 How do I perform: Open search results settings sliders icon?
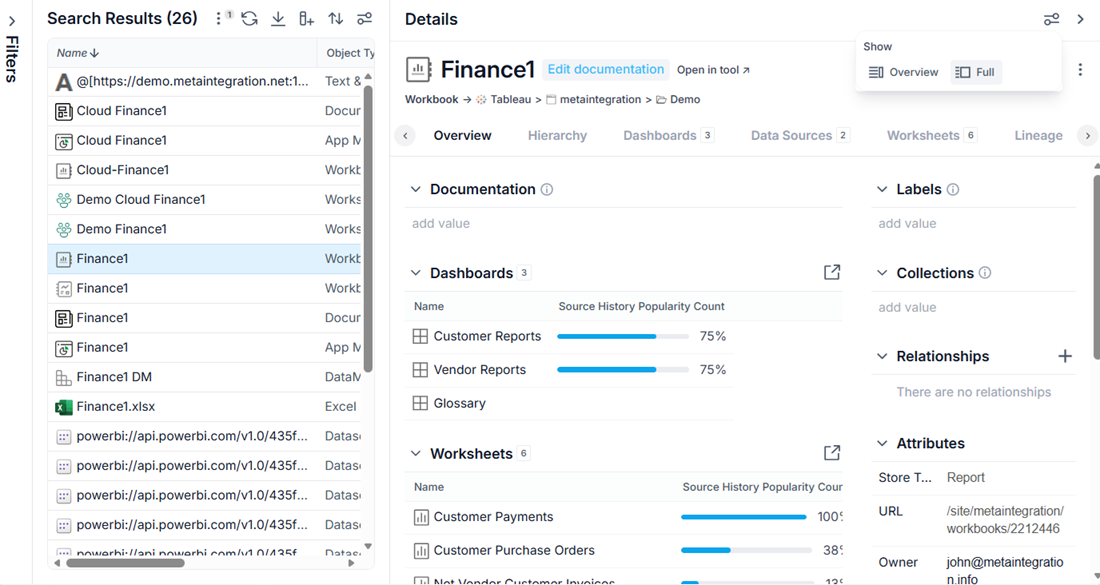tap(364, 19)
